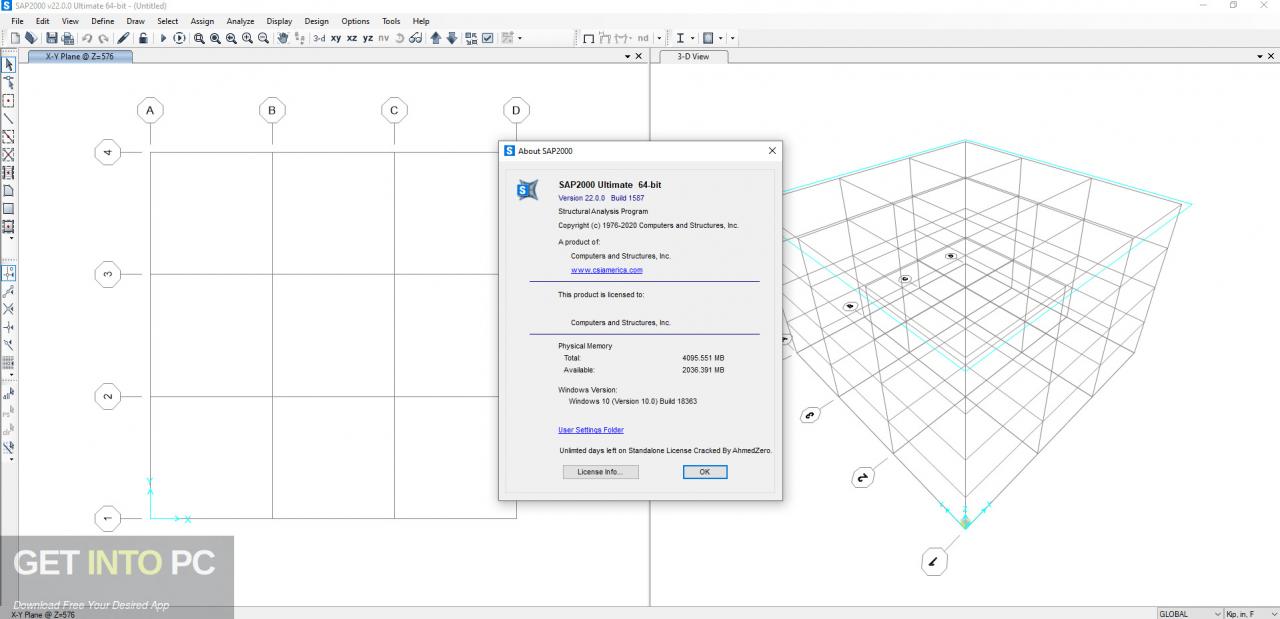Toggle Snap to Points and Grid Intersections
This screenshot has height=619, width=1280.
(9, 272)
